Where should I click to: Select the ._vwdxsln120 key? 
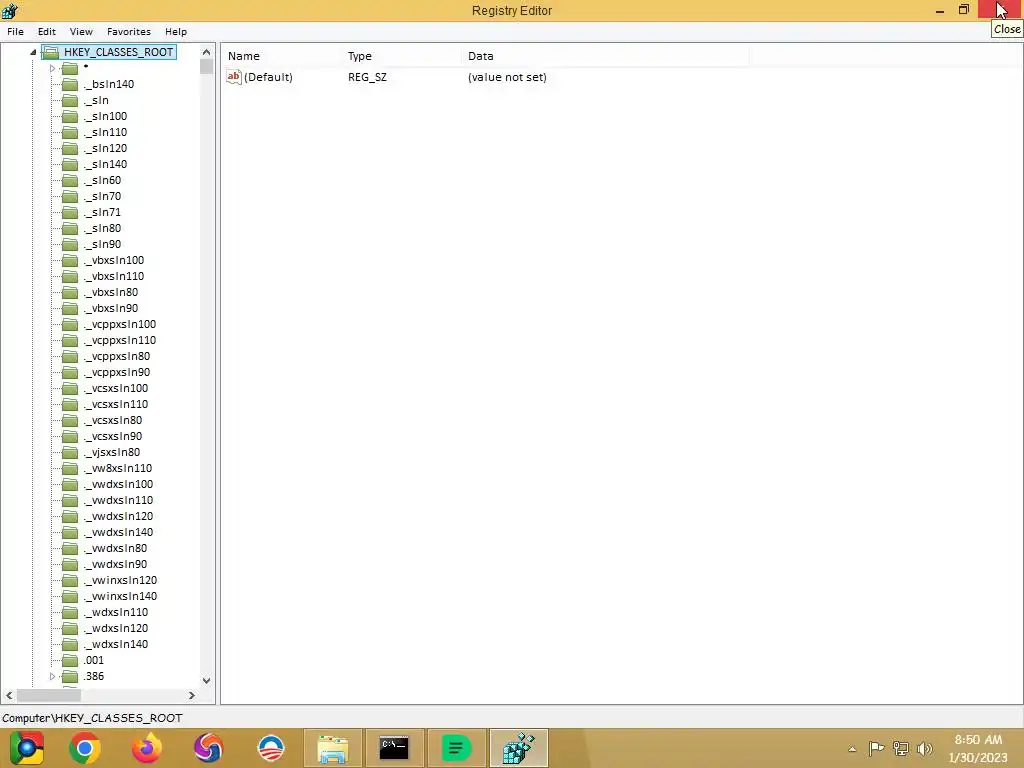click(118, 516)
